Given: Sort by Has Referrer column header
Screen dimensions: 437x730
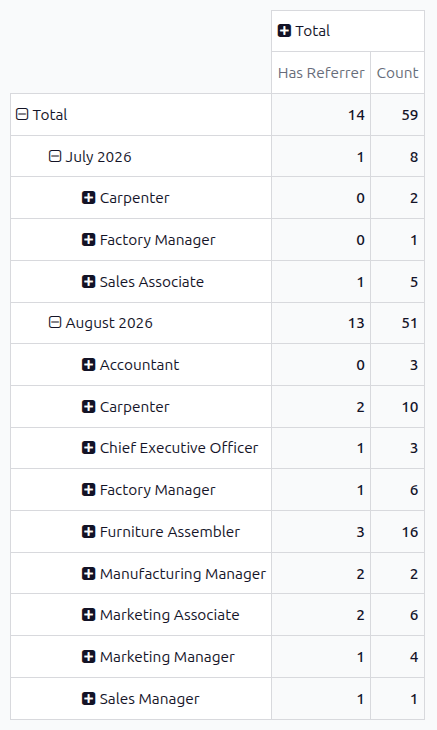Looking at the screenshot, I should 321,73.
